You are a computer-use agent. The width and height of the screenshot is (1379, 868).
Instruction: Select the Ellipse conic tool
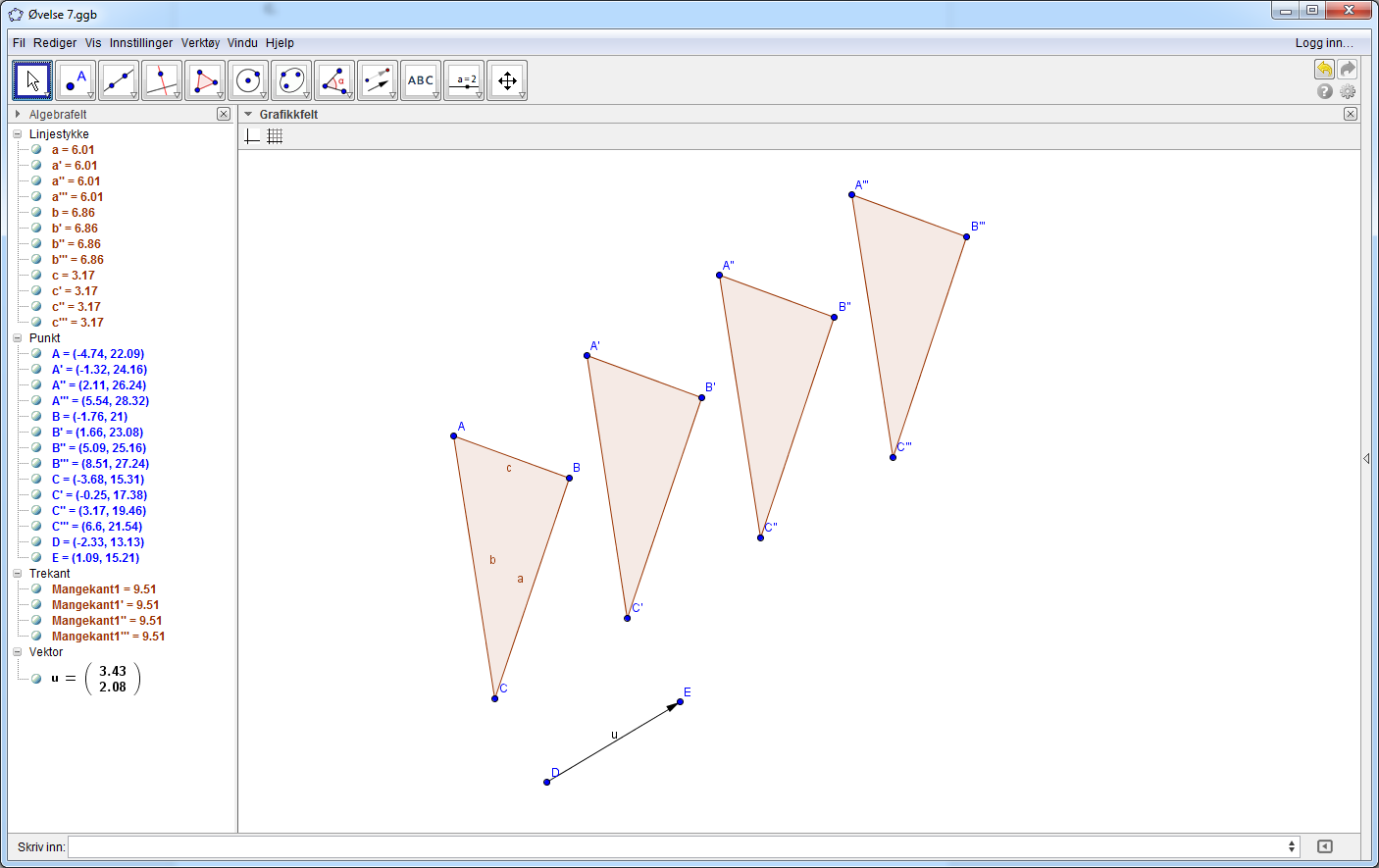(291, 80)
